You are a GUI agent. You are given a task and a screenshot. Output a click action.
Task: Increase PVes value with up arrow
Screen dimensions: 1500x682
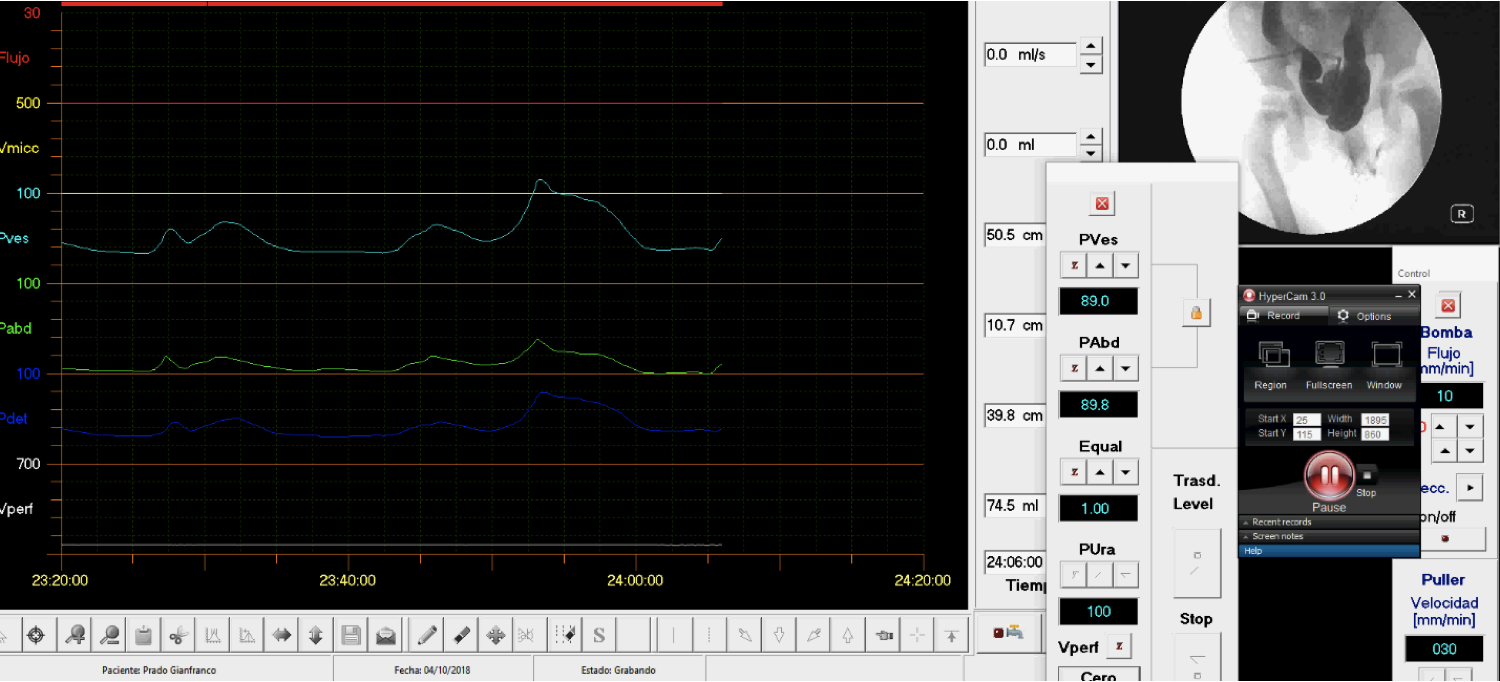point(1100,265)
